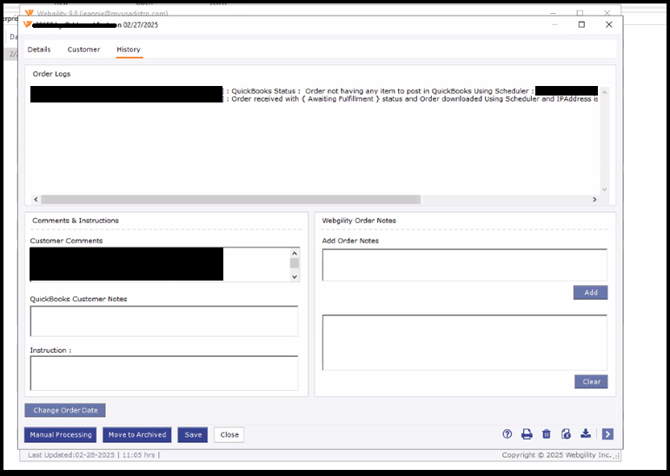670x476 pixels.
Task: Click into Add Order Notes field
Action: (x=464, y=264)
